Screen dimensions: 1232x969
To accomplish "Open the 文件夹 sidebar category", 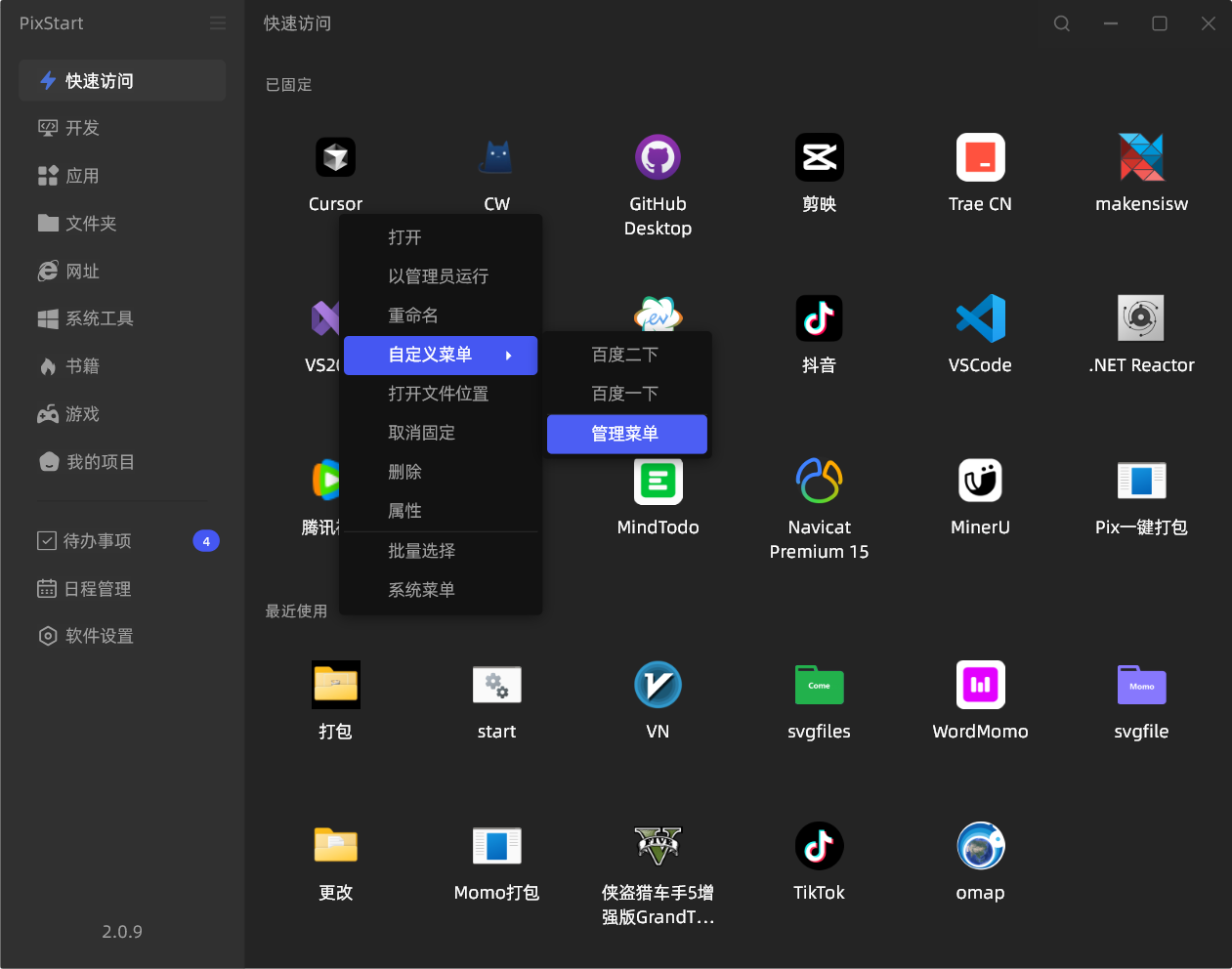I will (x=122, y=224).
